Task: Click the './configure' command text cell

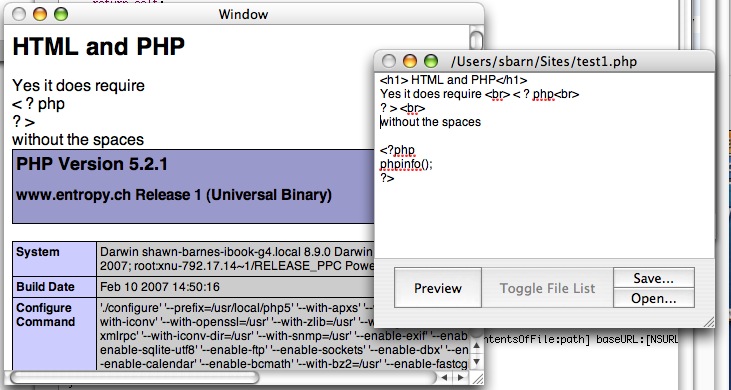Action: (283, 334)
